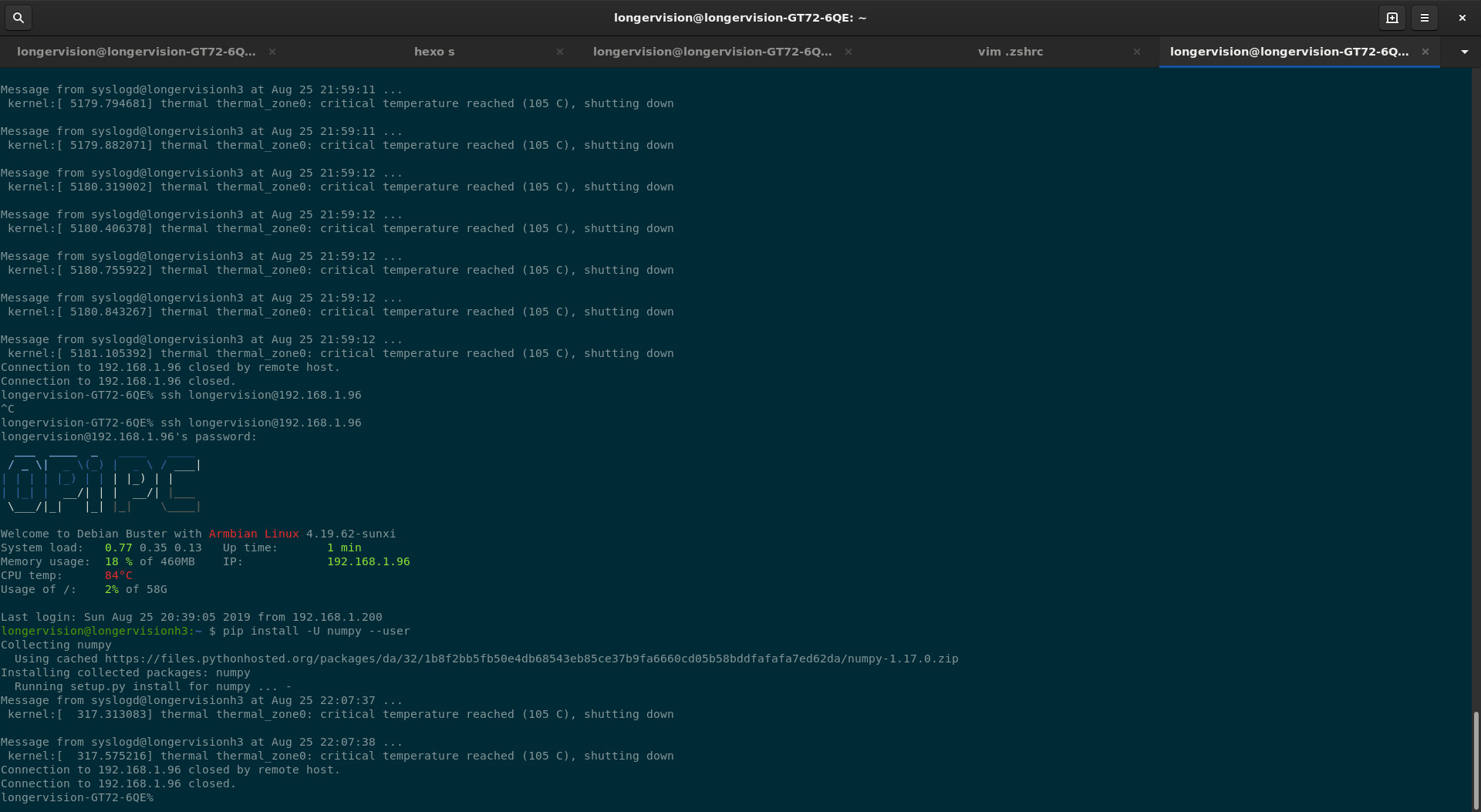Switch to the first longervision tab
This screenshot has height=812, width=1481.
pyautogui.click(x=137, y=52)
